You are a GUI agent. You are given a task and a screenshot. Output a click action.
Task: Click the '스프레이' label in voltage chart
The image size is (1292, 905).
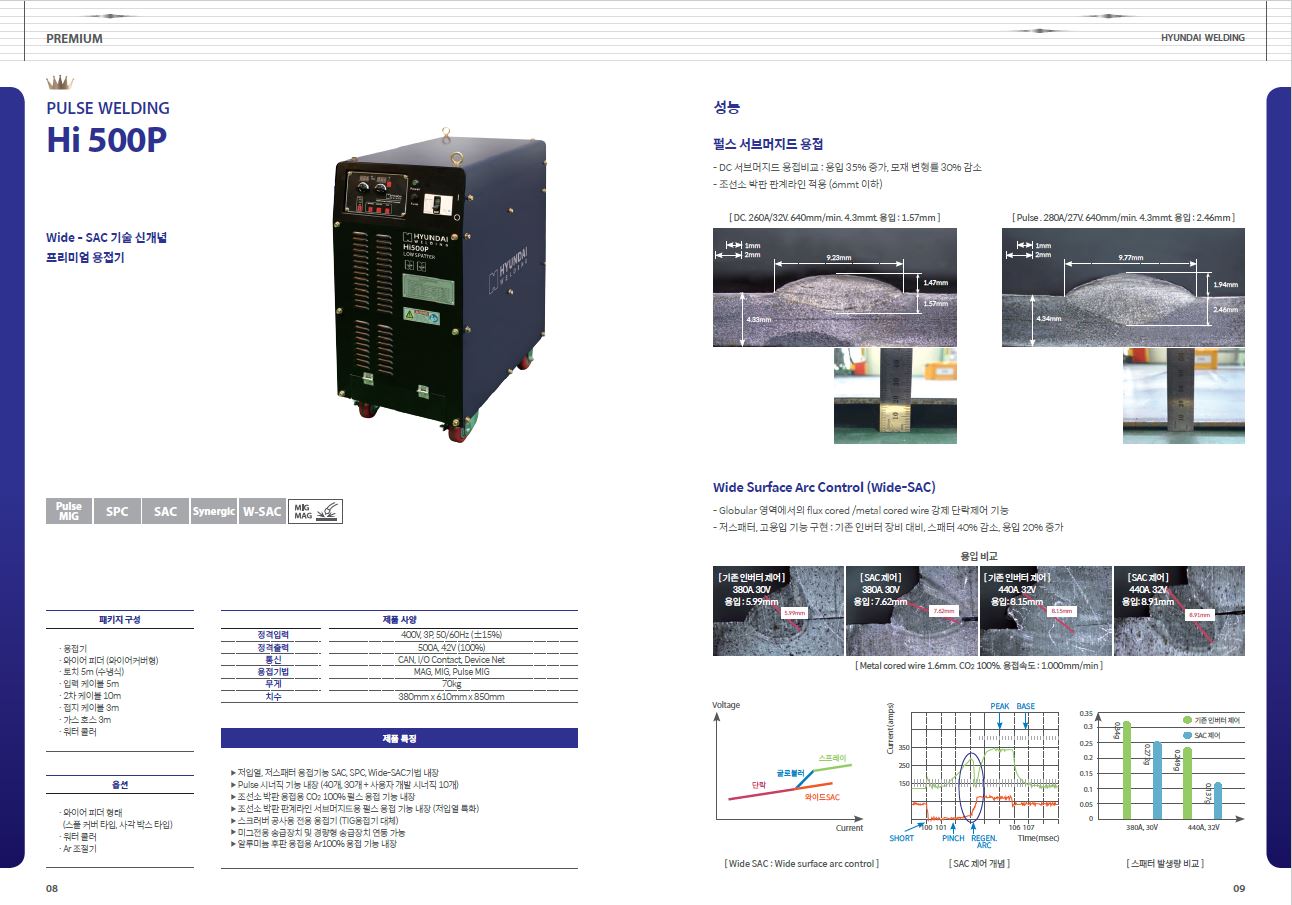832,758
